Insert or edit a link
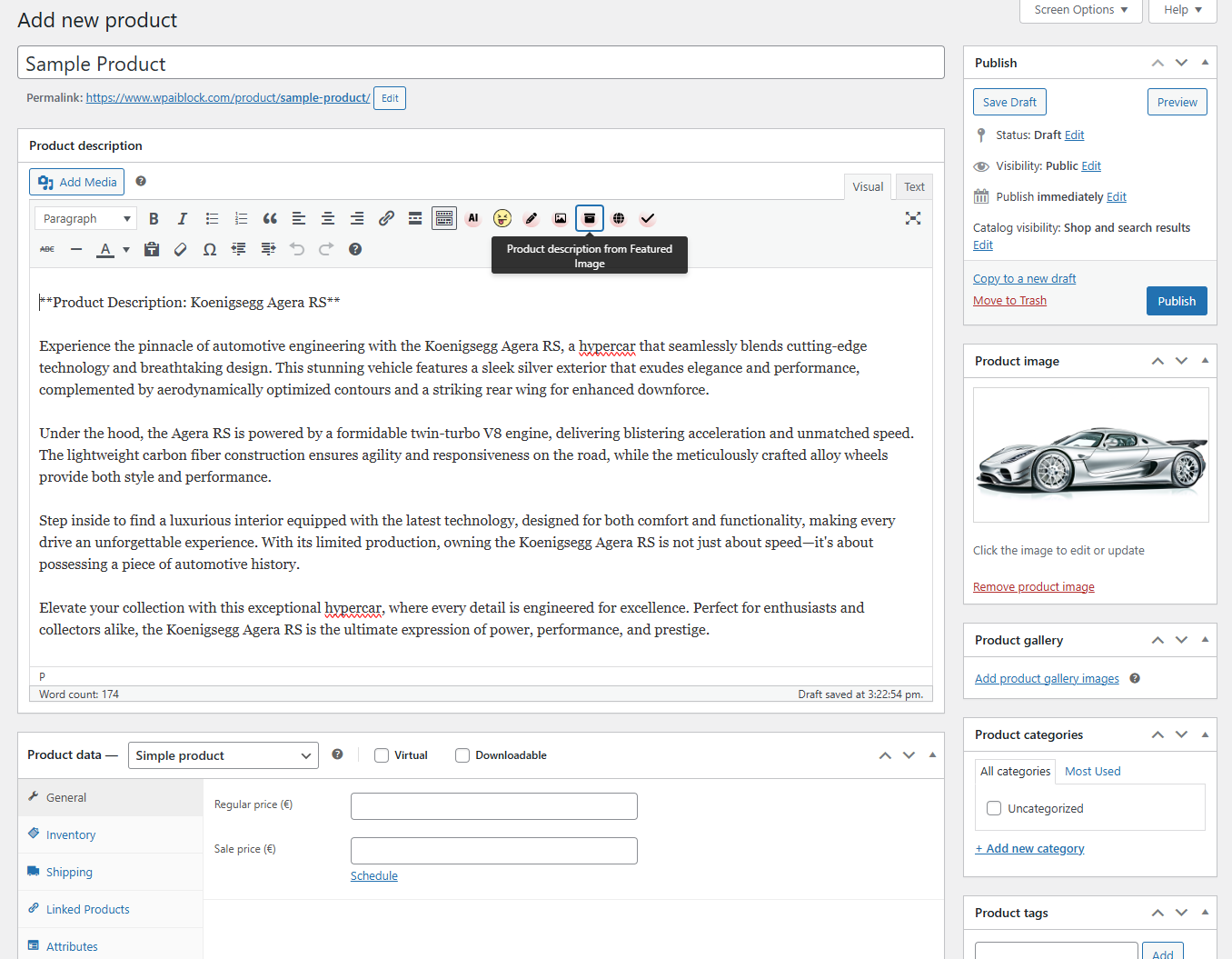 coord(386,218)
